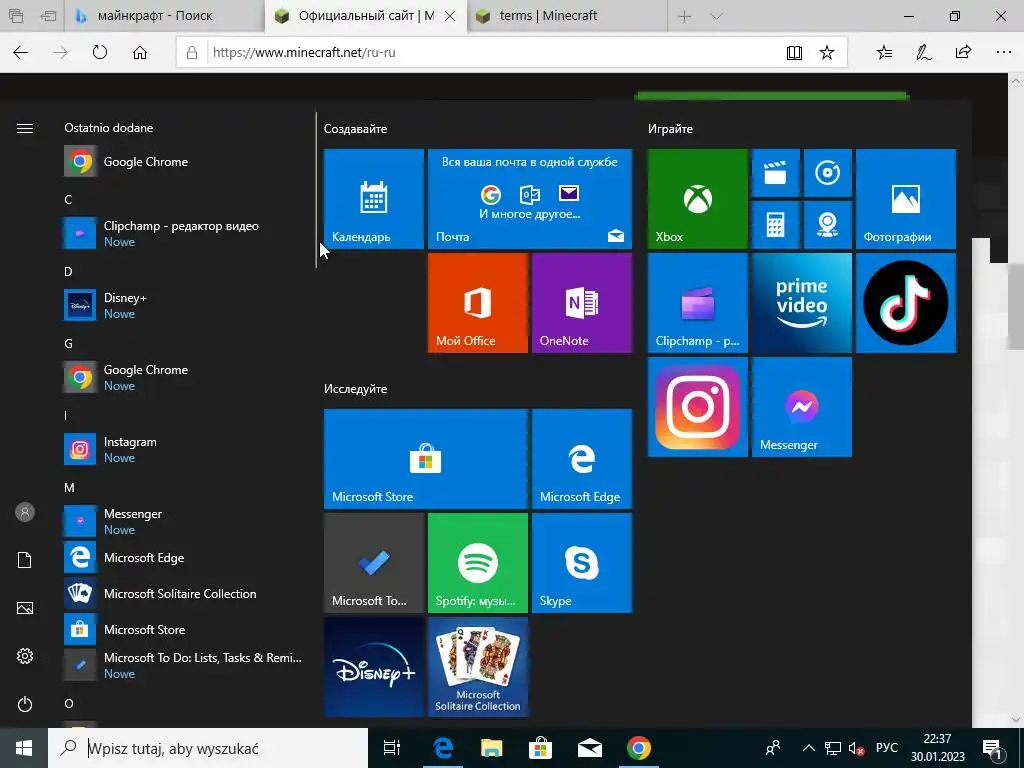Share this page
Image resolution: width=1024 pixels, height=768 pixels.
(963, 52)
